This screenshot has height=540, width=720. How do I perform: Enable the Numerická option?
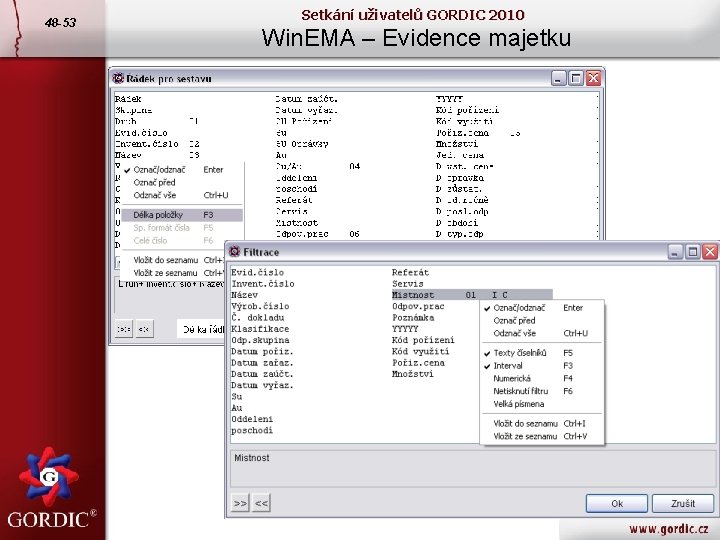pyautogui.click(x=542, y=379)
